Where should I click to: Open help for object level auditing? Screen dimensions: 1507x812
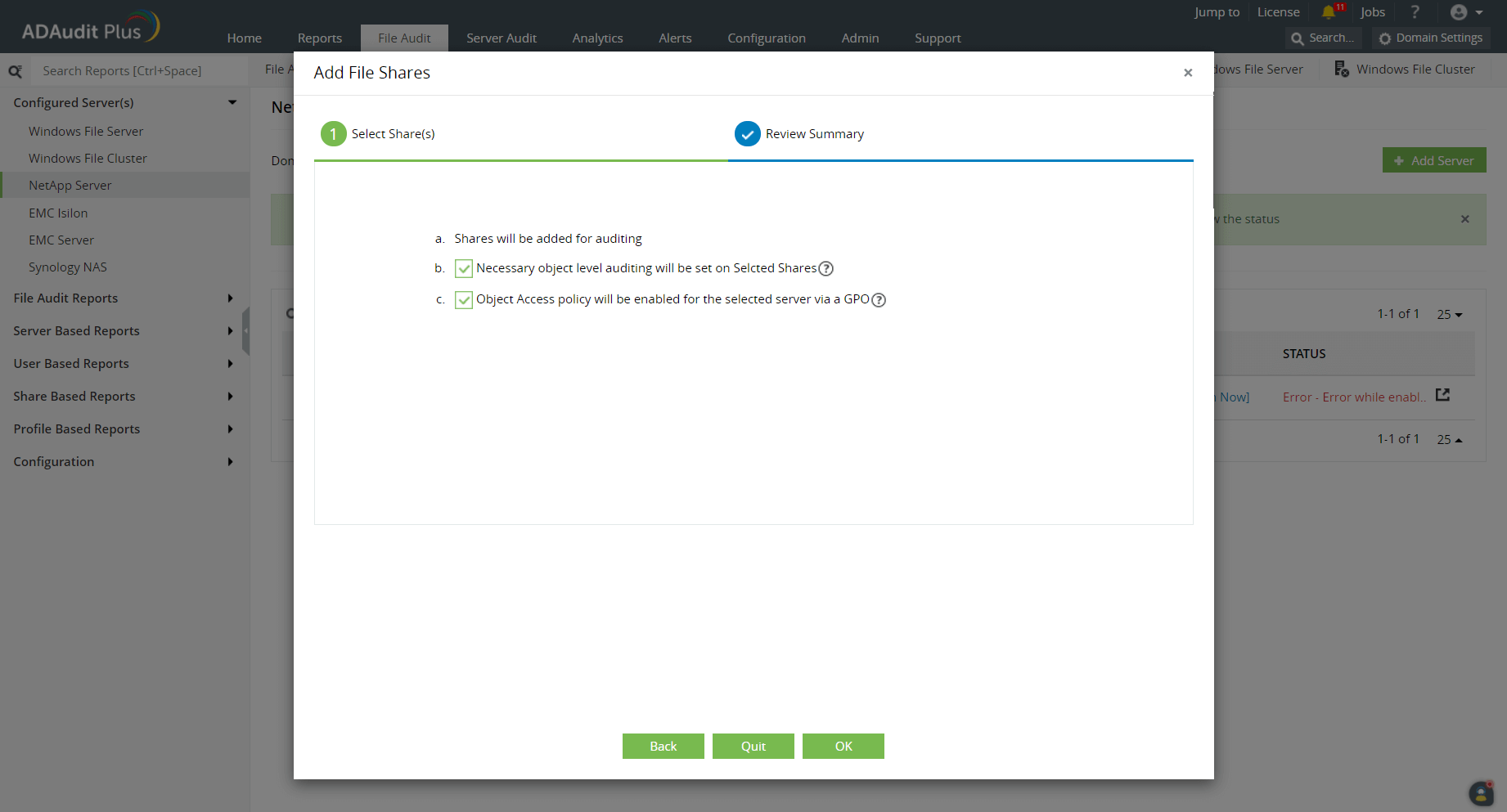click(826, 268)
